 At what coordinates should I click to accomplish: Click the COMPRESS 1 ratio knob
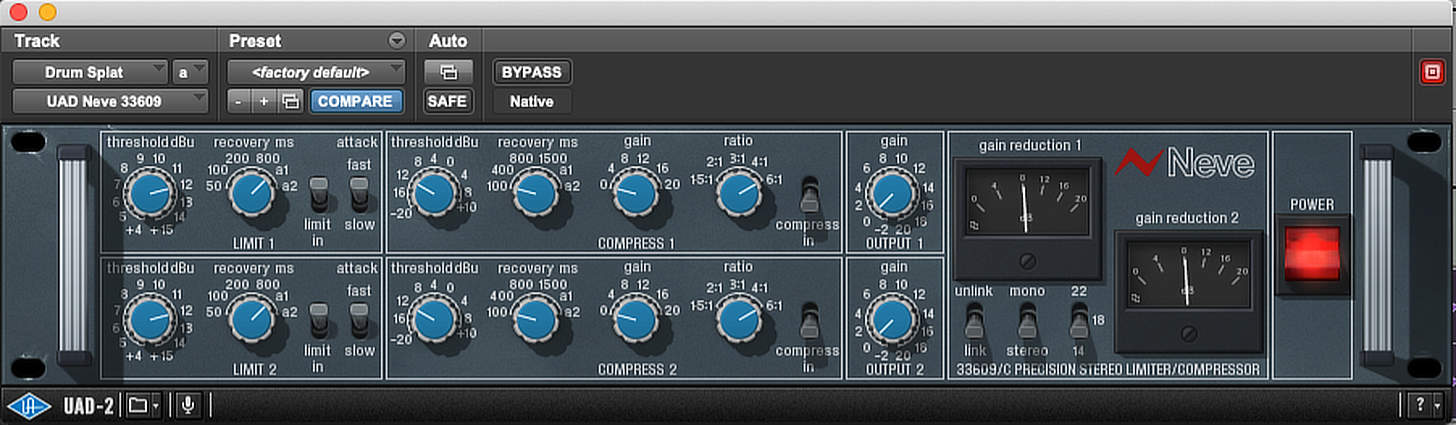(x=739, y=193)
